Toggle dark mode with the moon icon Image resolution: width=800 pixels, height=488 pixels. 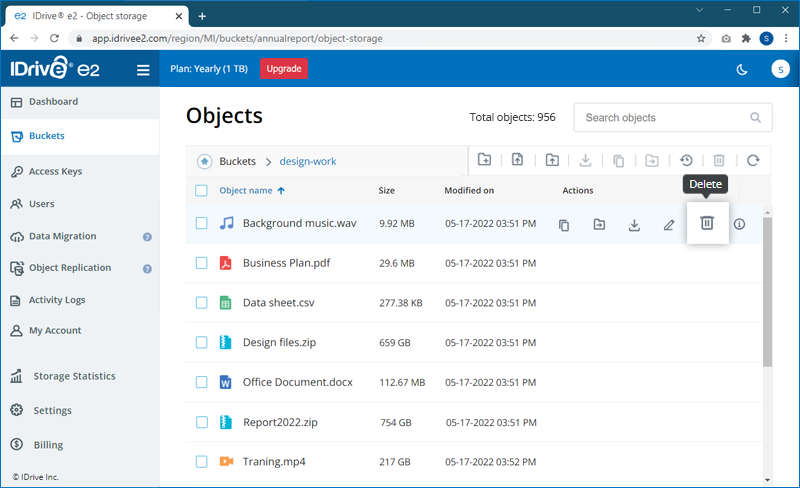click(742, 69)
